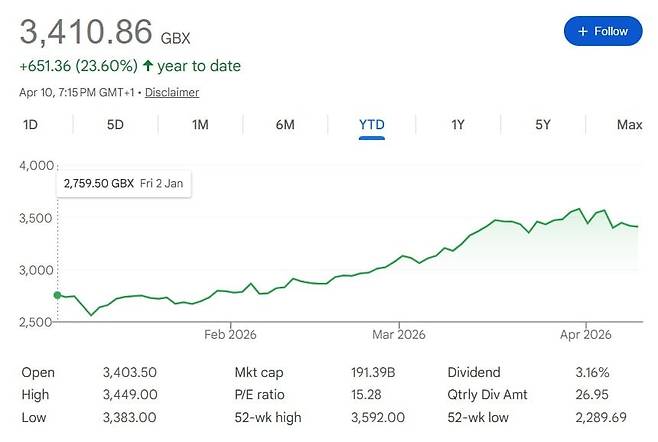Click the Mar 2026 axis label
The width and height of the screenshot is (658, 442).
tap(398, 335)
